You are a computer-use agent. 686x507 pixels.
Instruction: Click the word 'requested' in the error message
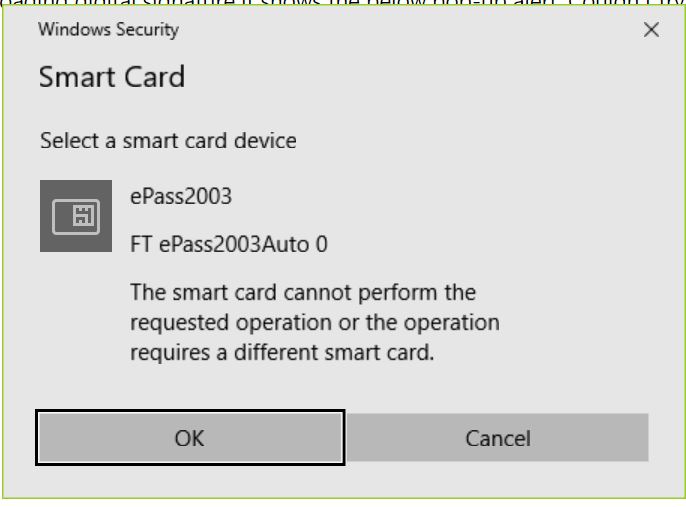click(179, 324)
